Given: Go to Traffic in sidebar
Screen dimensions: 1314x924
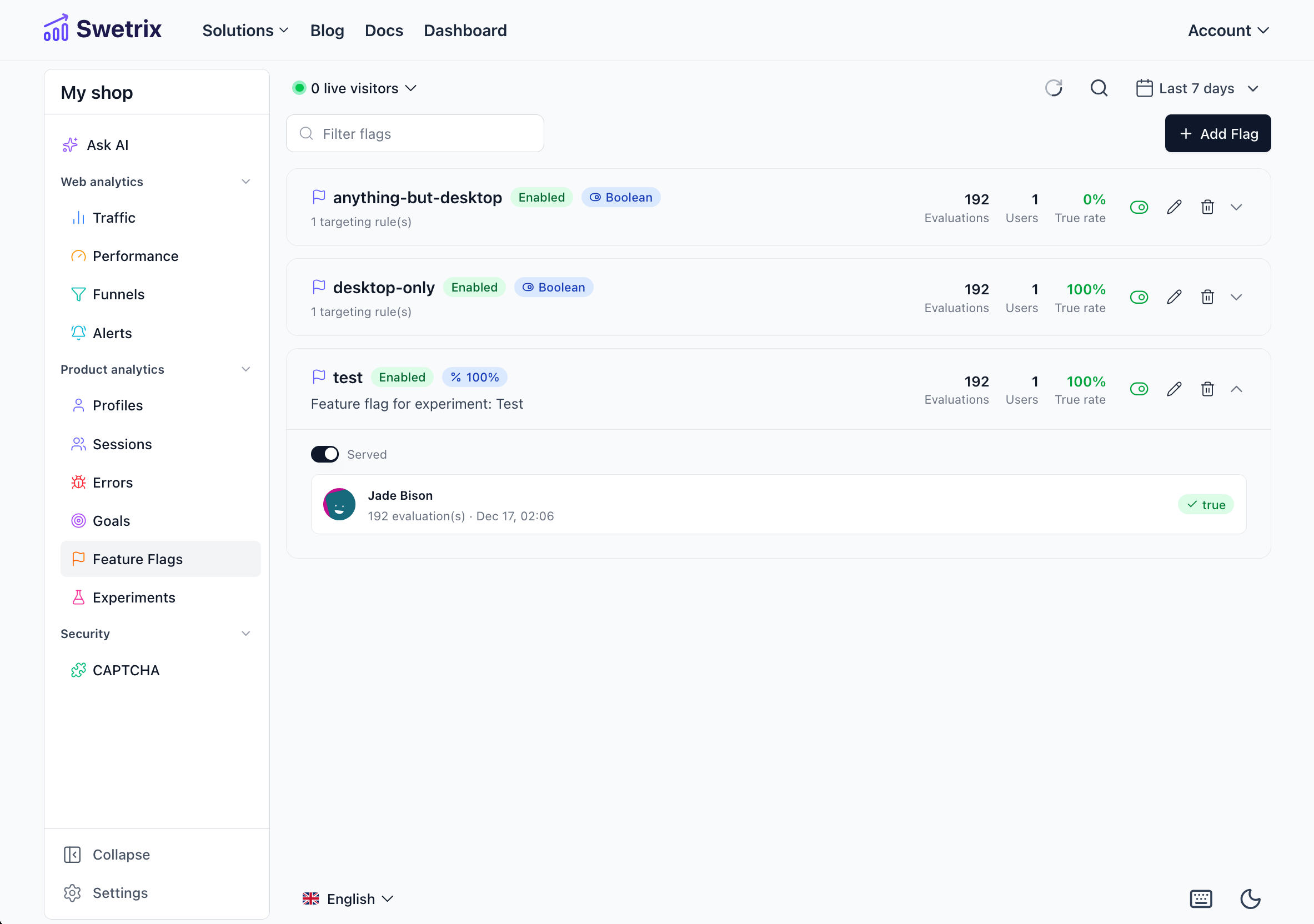Looking at the screenshot, I should (114, 218).
